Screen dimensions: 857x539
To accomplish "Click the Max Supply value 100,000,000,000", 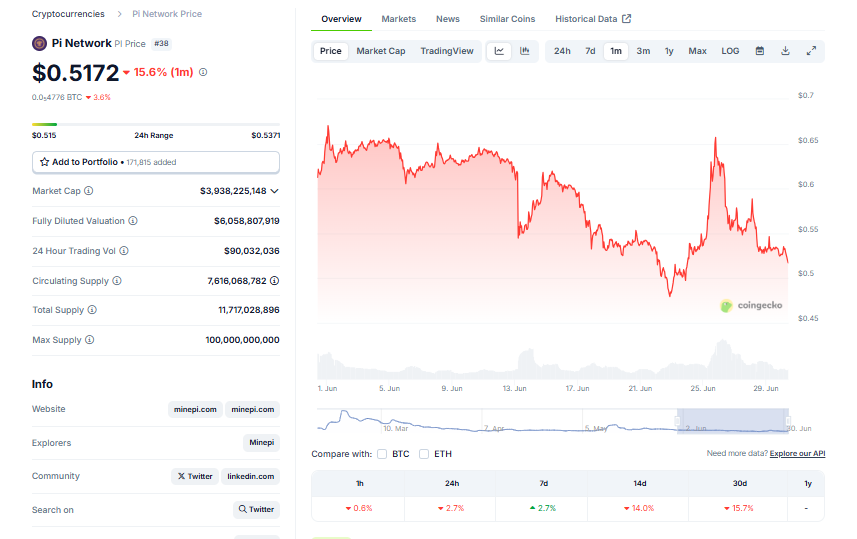I will (x=242, y=339).
